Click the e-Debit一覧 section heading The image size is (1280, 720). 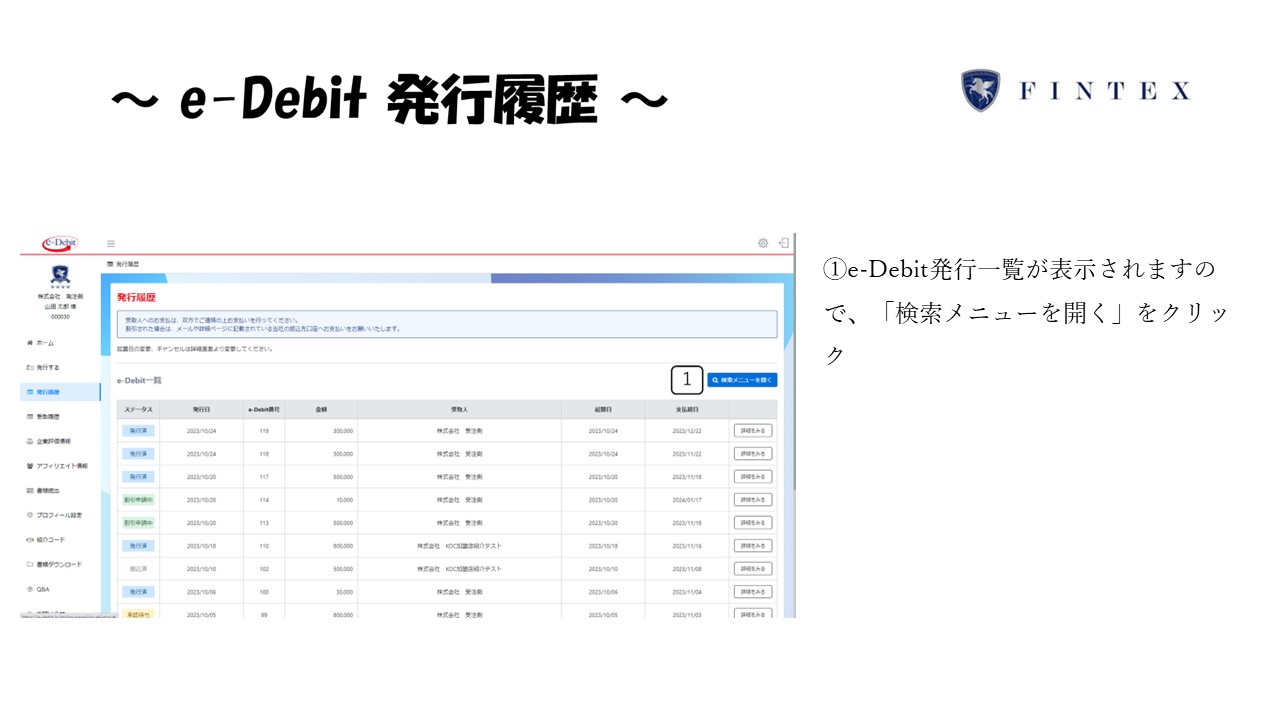coord(139,380)
